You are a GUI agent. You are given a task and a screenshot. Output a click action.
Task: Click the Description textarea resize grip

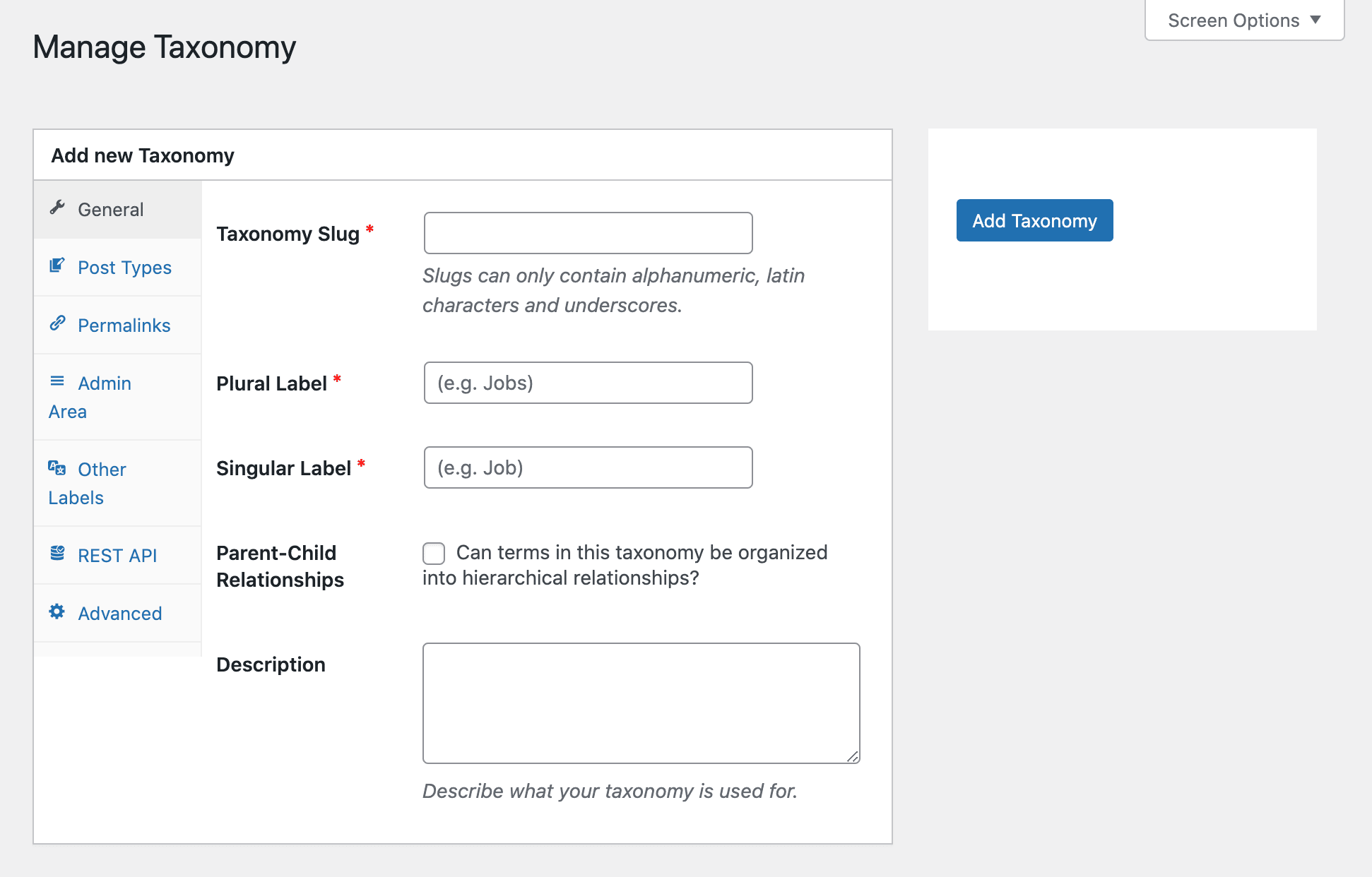coord(853,758)
